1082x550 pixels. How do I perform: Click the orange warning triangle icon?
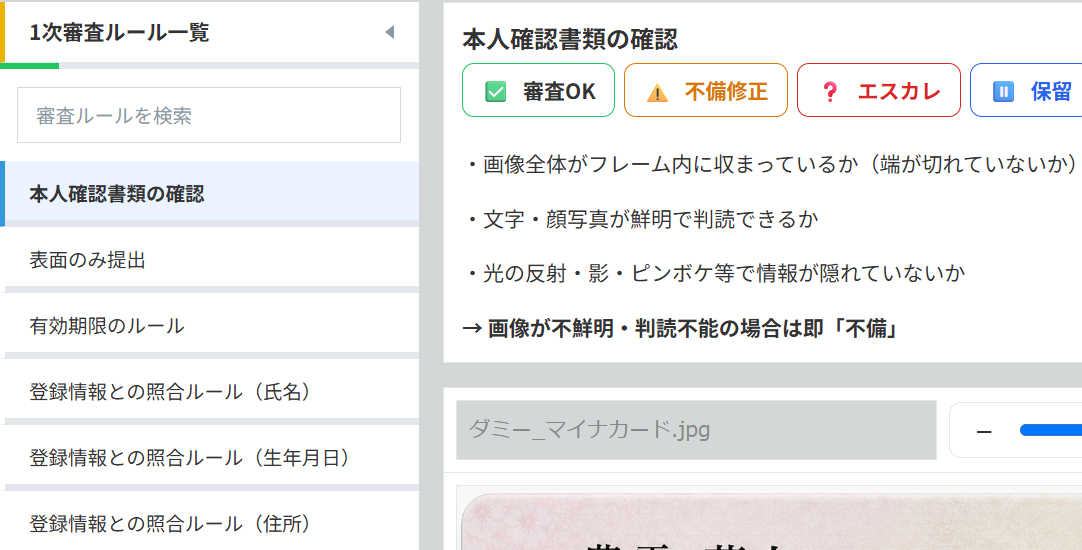(657, 92)
